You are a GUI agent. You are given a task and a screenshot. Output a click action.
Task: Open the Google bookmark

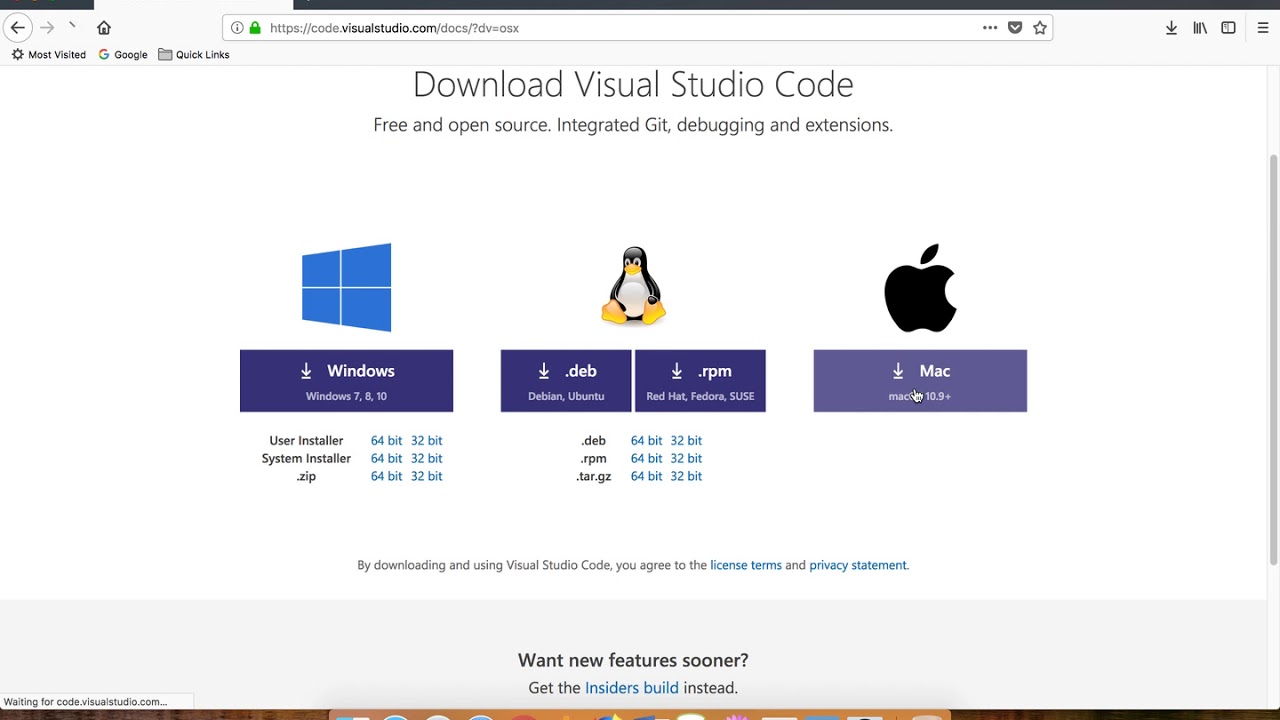click(123, 55)
